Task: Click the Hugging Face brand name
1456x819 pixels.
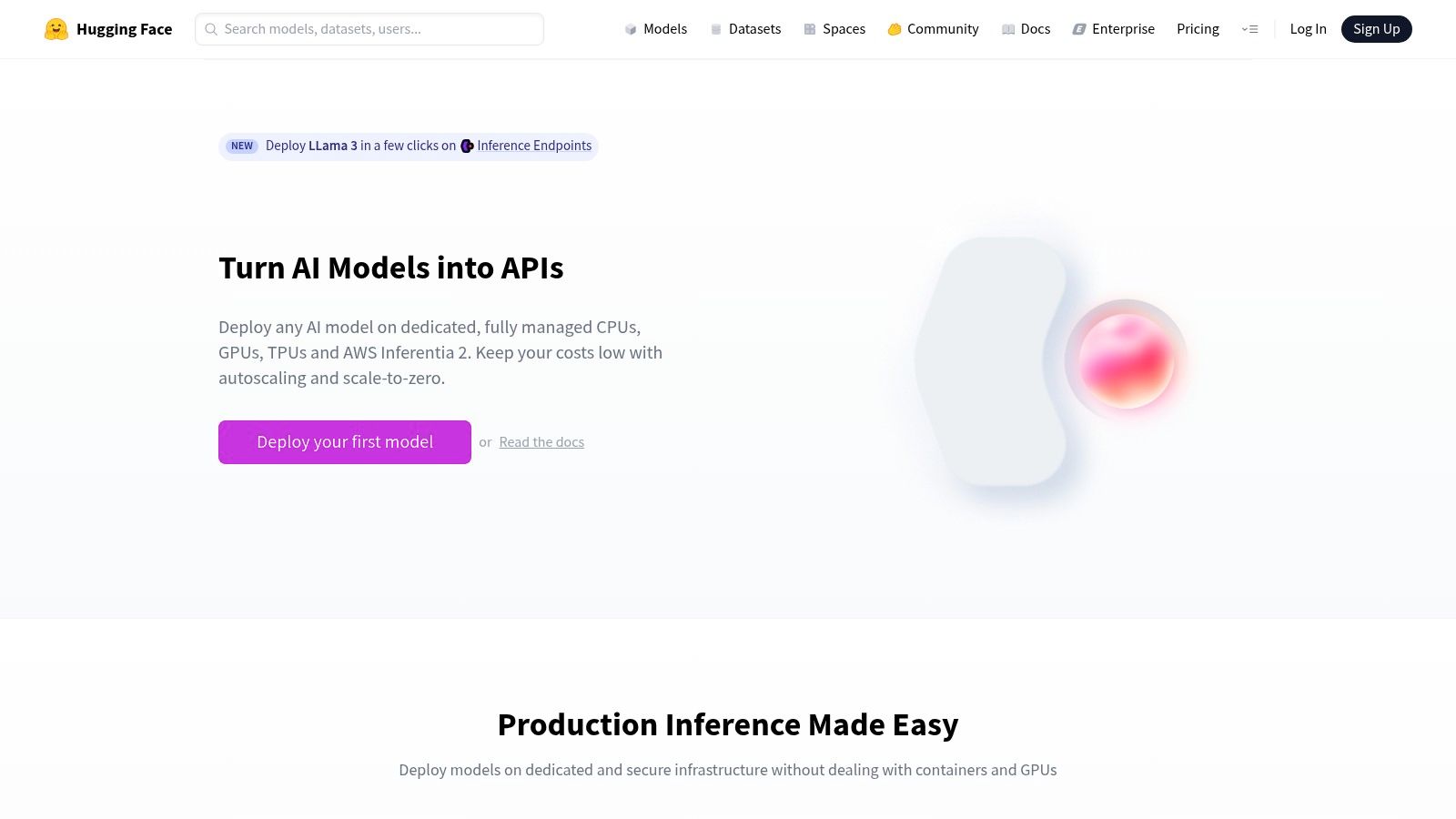Action: click(124, 29)
